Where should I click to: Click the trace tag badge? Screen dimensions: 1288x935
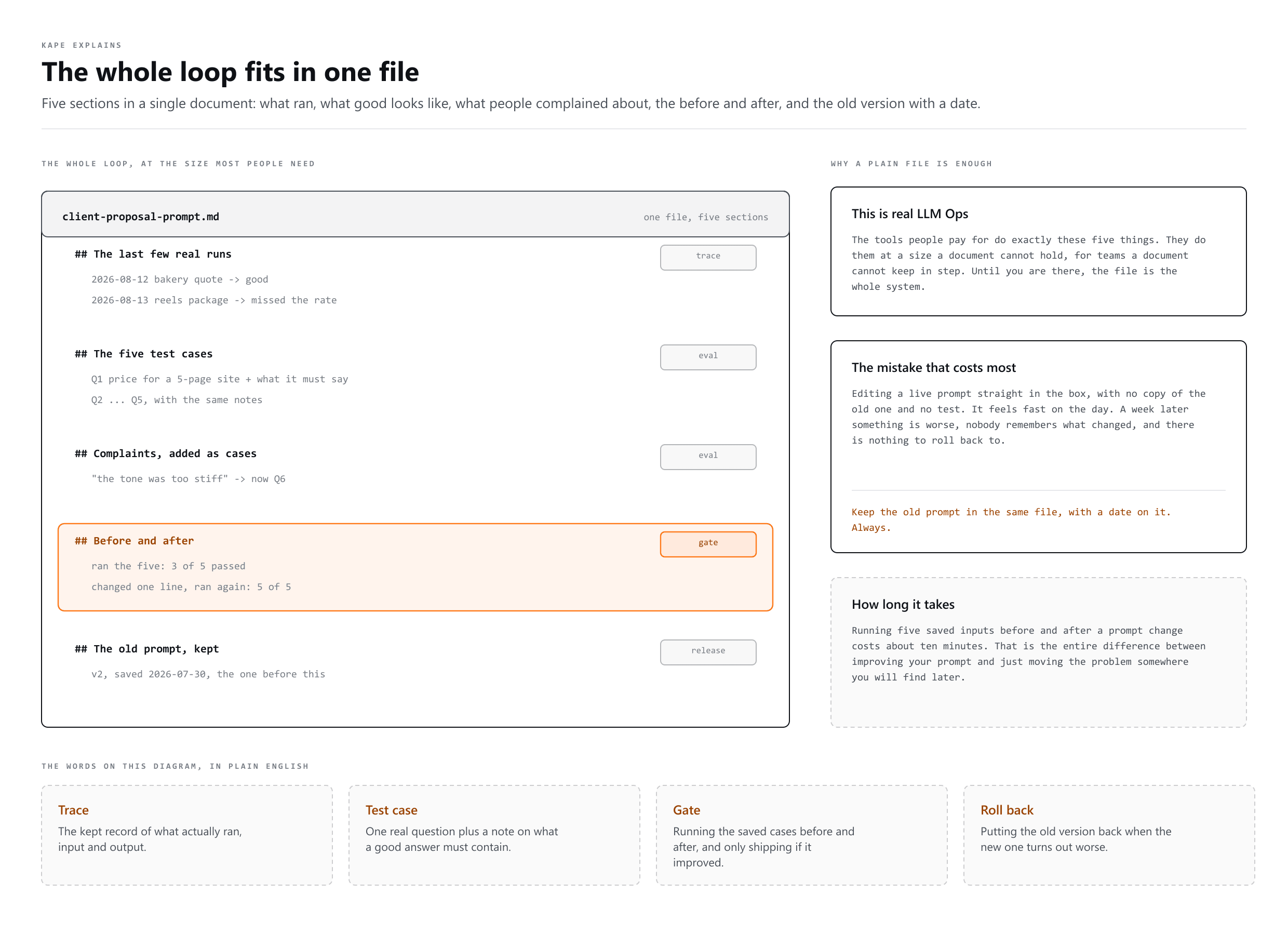coord(707,257)
